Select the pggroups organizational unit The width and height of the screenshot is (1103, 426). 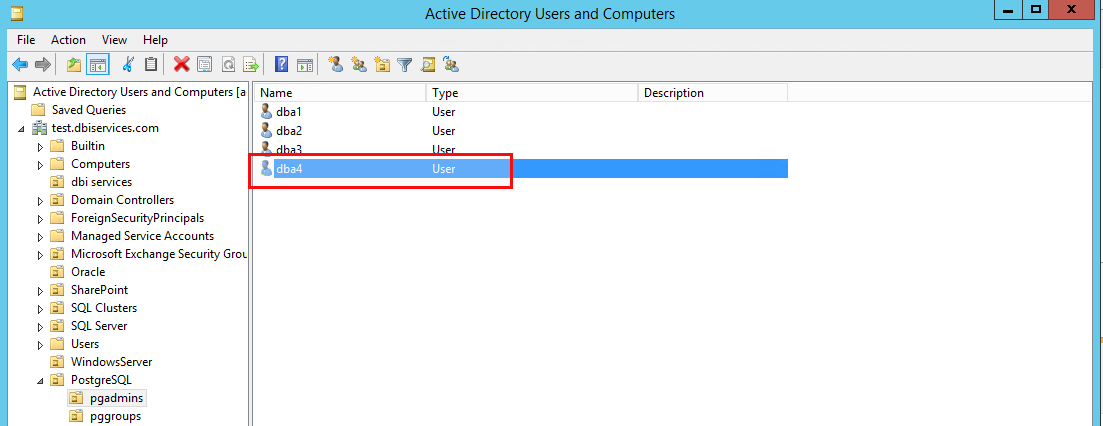point(115,416)
